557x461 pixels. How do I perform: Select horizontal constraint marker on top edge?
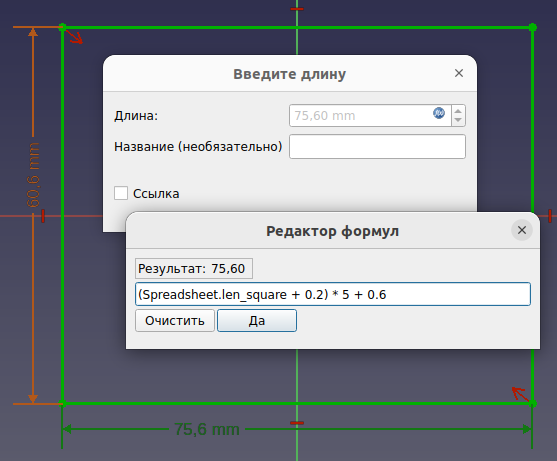297,9
